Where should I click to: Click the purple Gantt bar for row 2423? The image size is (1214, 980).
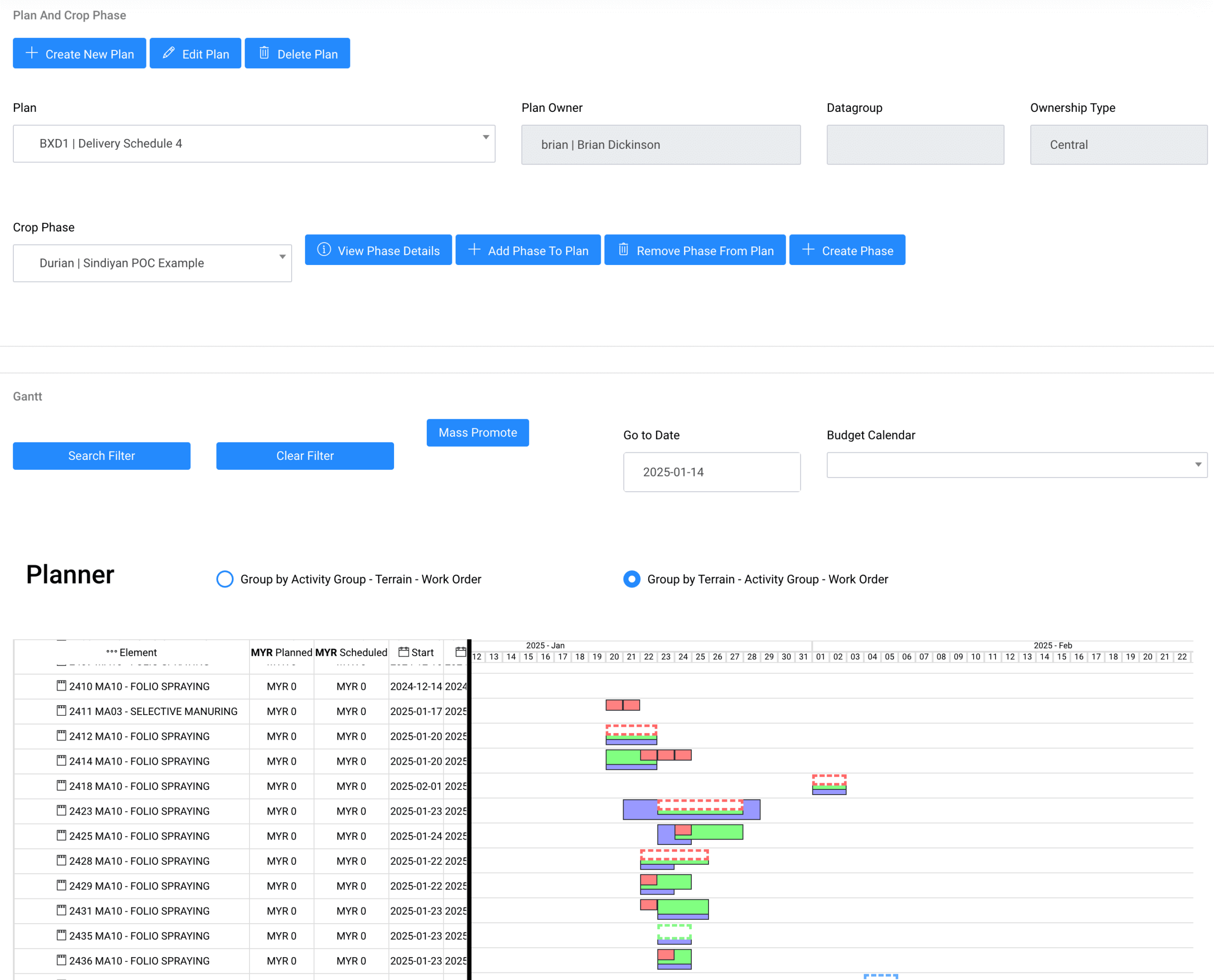(x=639, y=809)
